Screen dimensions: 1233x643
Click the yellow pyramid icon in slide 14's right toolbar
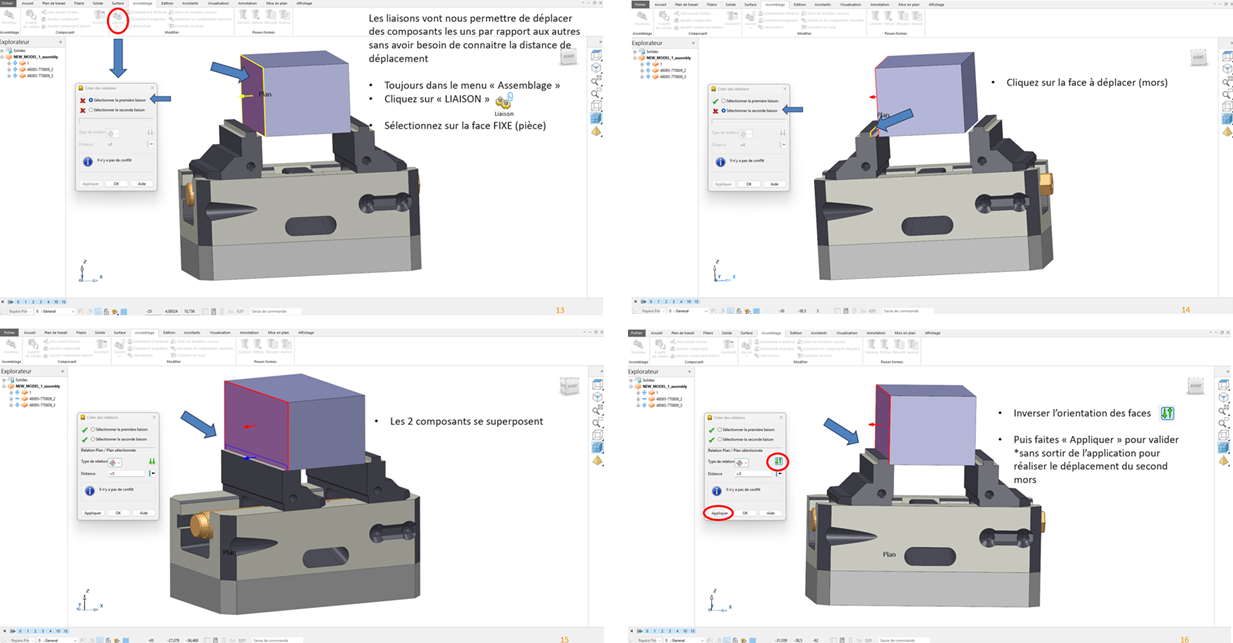[1227, 132]
